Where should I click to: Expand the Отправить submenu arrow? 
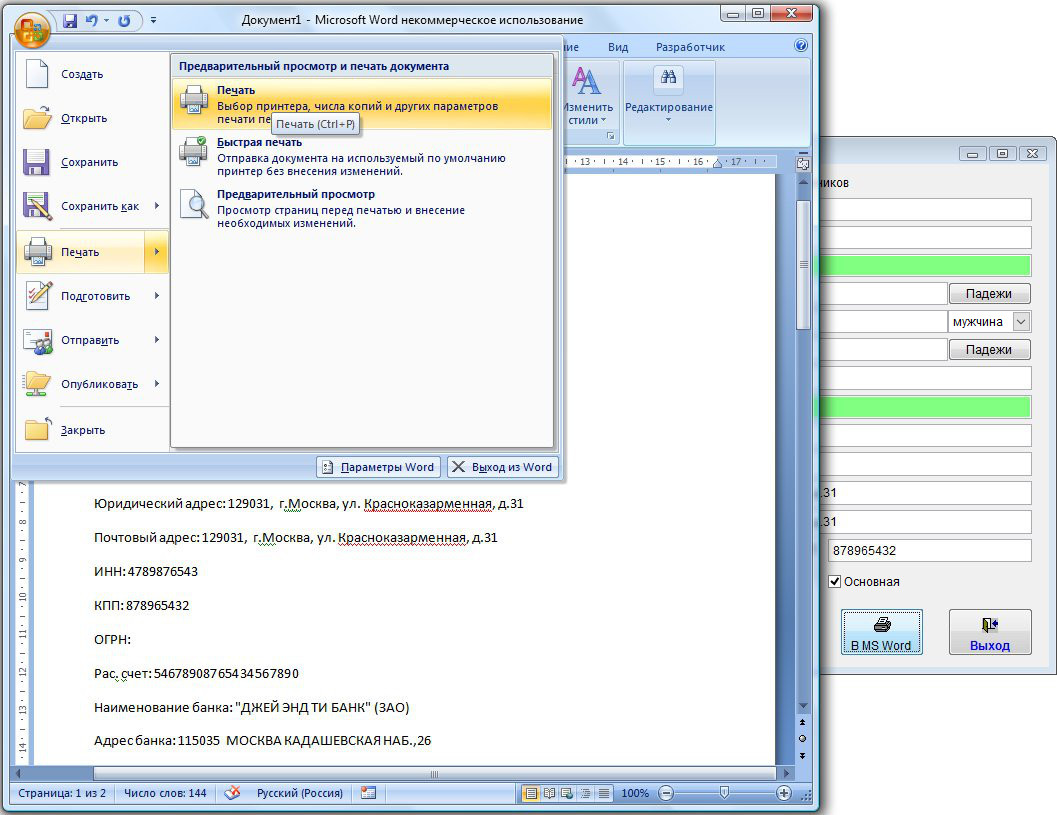(156, 340)
